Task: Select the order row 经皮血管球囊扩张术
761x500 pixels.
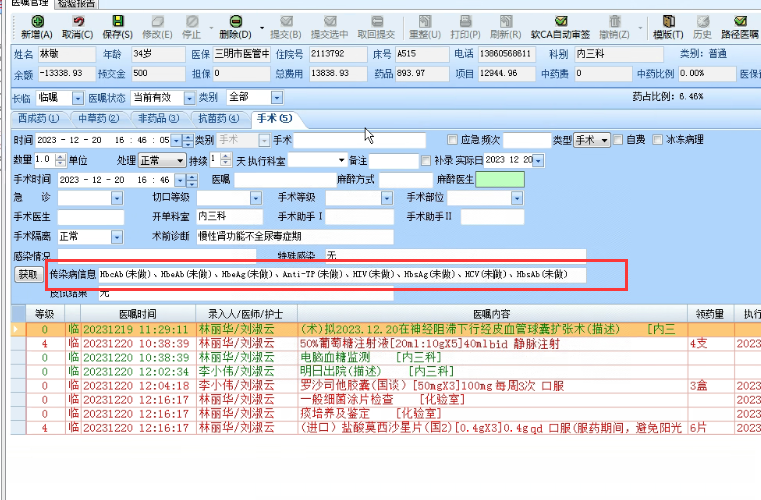Action: click(386, 330)
